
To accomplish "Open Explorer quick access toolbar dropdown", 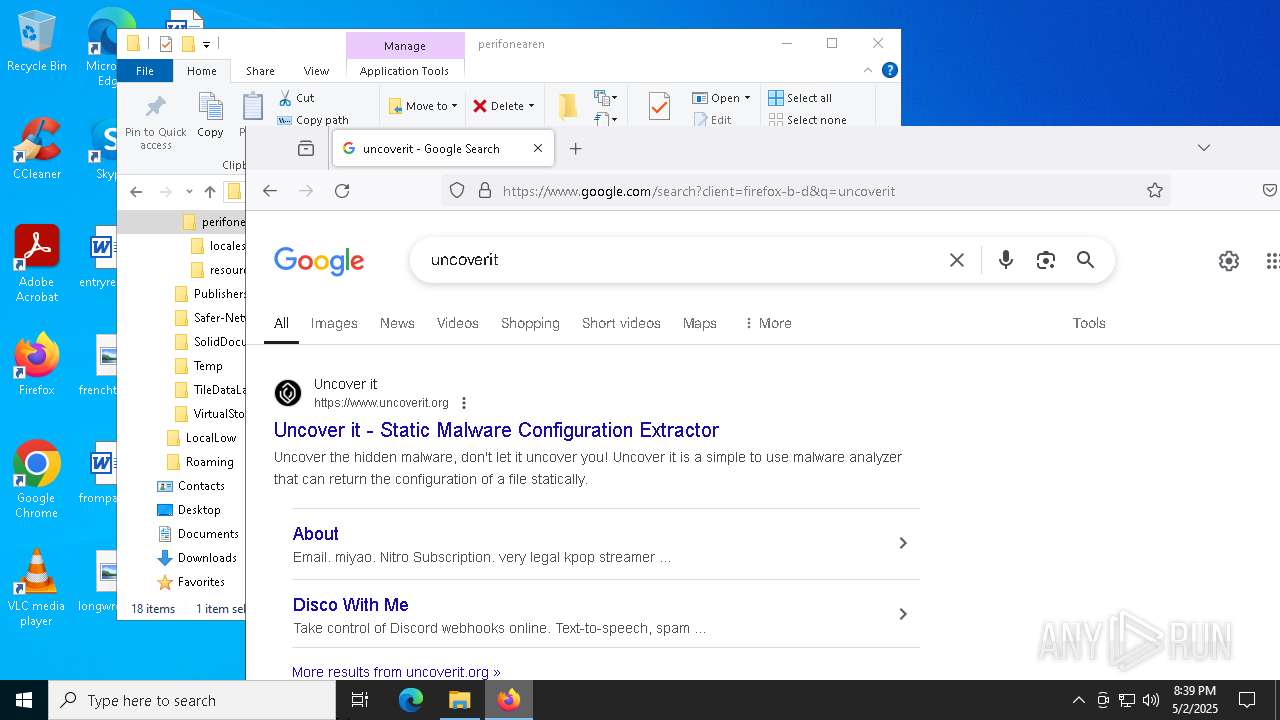I will tap(206, 44).
